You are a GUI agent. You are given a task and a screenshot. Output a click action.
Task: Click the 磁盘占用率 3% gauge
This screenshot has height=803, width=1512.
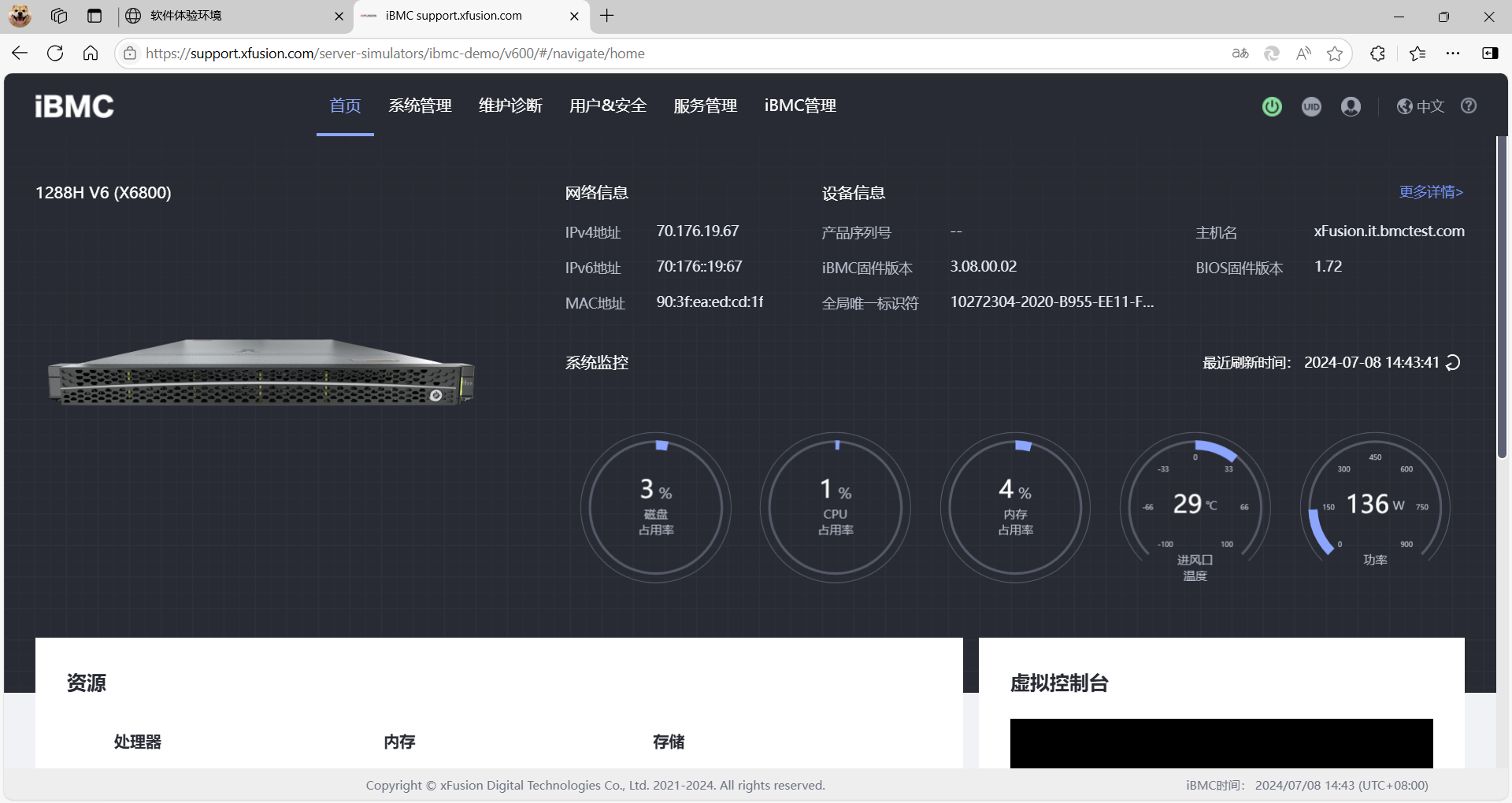tap(656, 508)
